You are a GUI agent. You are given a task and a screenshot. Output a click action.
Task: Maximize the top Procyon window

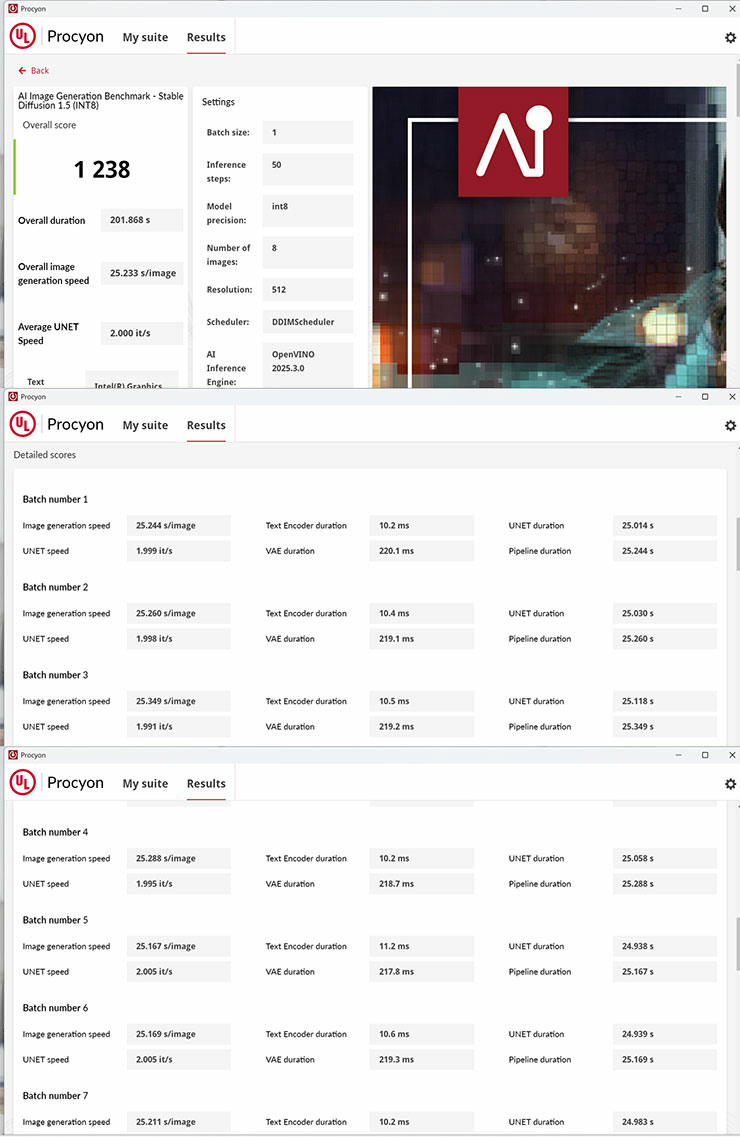point(704,9)
